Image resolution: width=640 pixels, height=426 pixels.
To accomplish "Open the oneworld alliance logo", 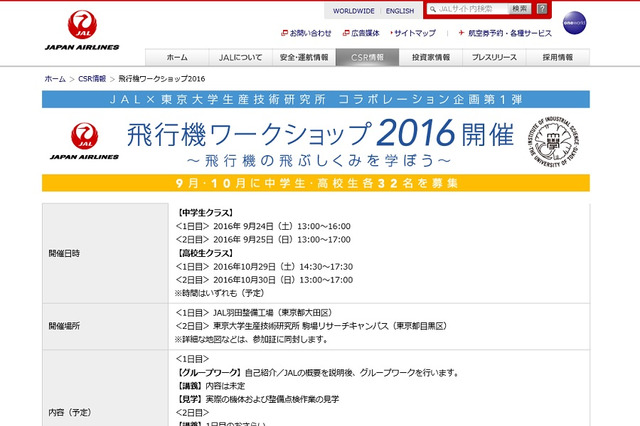I will tap(574, 23).
